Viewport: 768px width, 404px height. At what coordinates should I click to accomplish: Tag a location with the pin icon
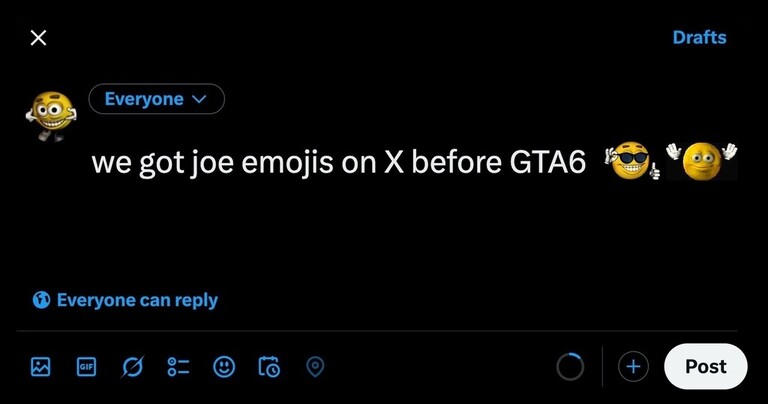(x=315, y=367)
